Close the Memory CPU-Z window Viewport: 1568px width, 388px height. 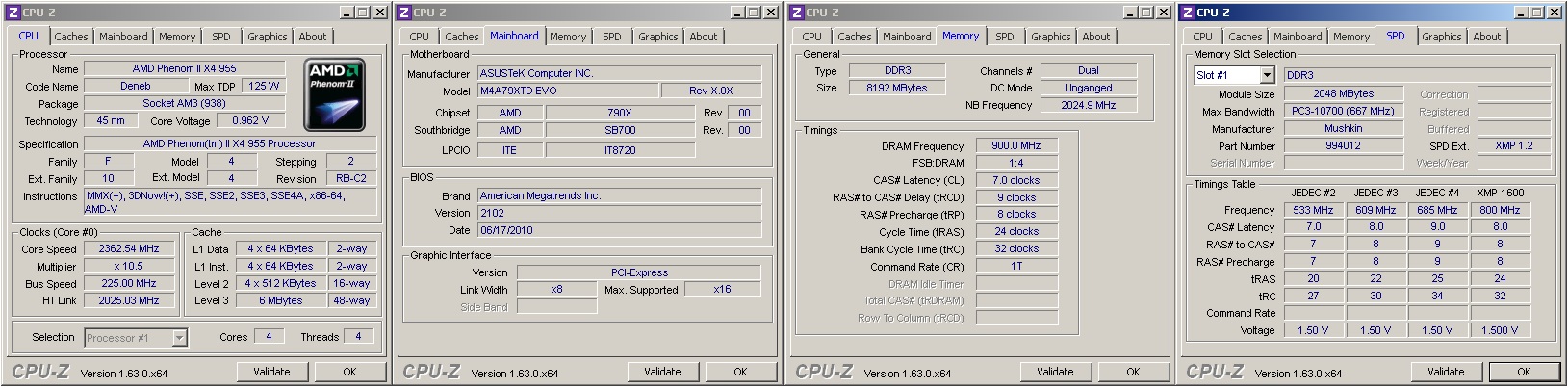tap(1163, 13)
